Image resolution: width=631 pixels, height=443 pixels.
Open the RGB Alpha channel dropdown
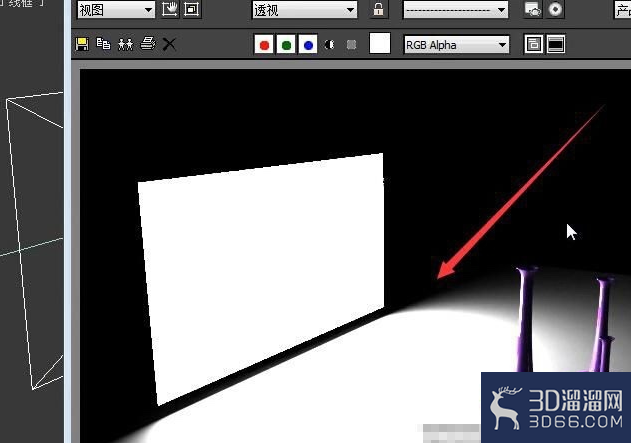tap(456, 45)
